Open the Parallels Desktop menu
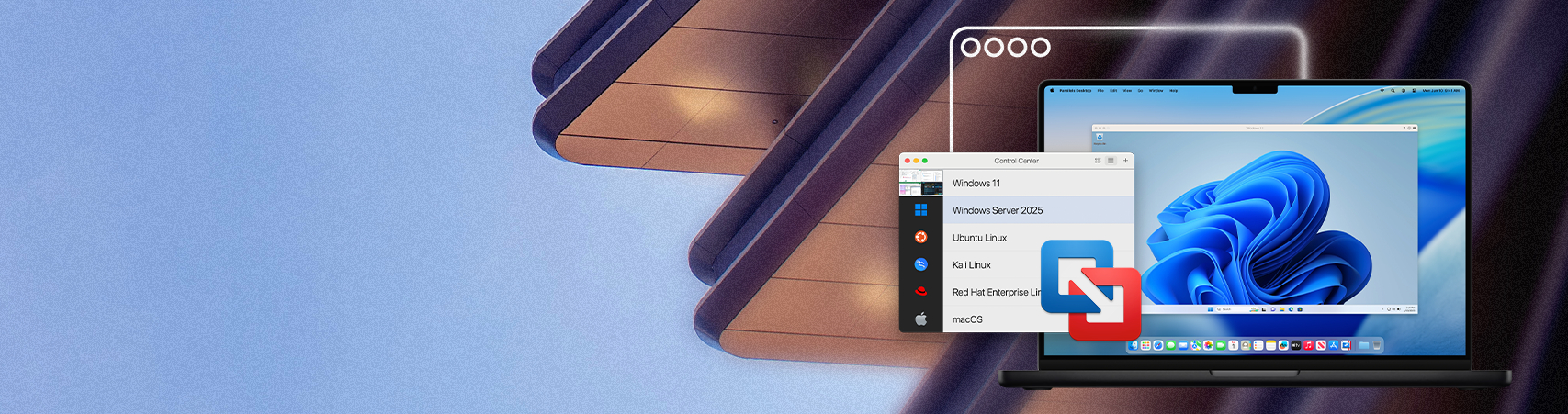This screenshot has width=1568, height=414. [x=1076, y=91]
